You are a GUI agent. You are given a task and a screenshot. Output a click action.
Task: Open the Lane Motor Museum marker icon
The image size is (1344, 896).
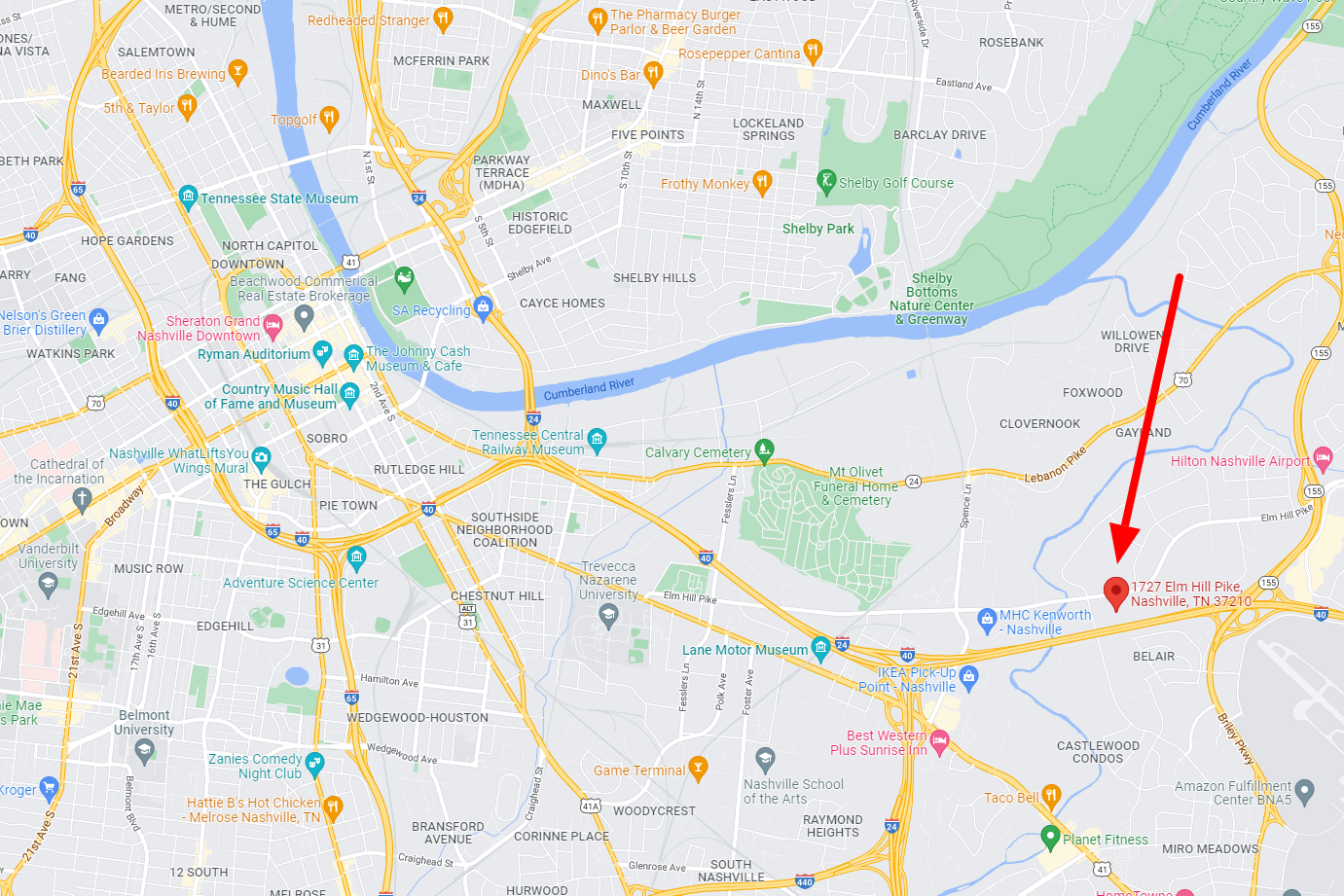[x=820, y=648]
